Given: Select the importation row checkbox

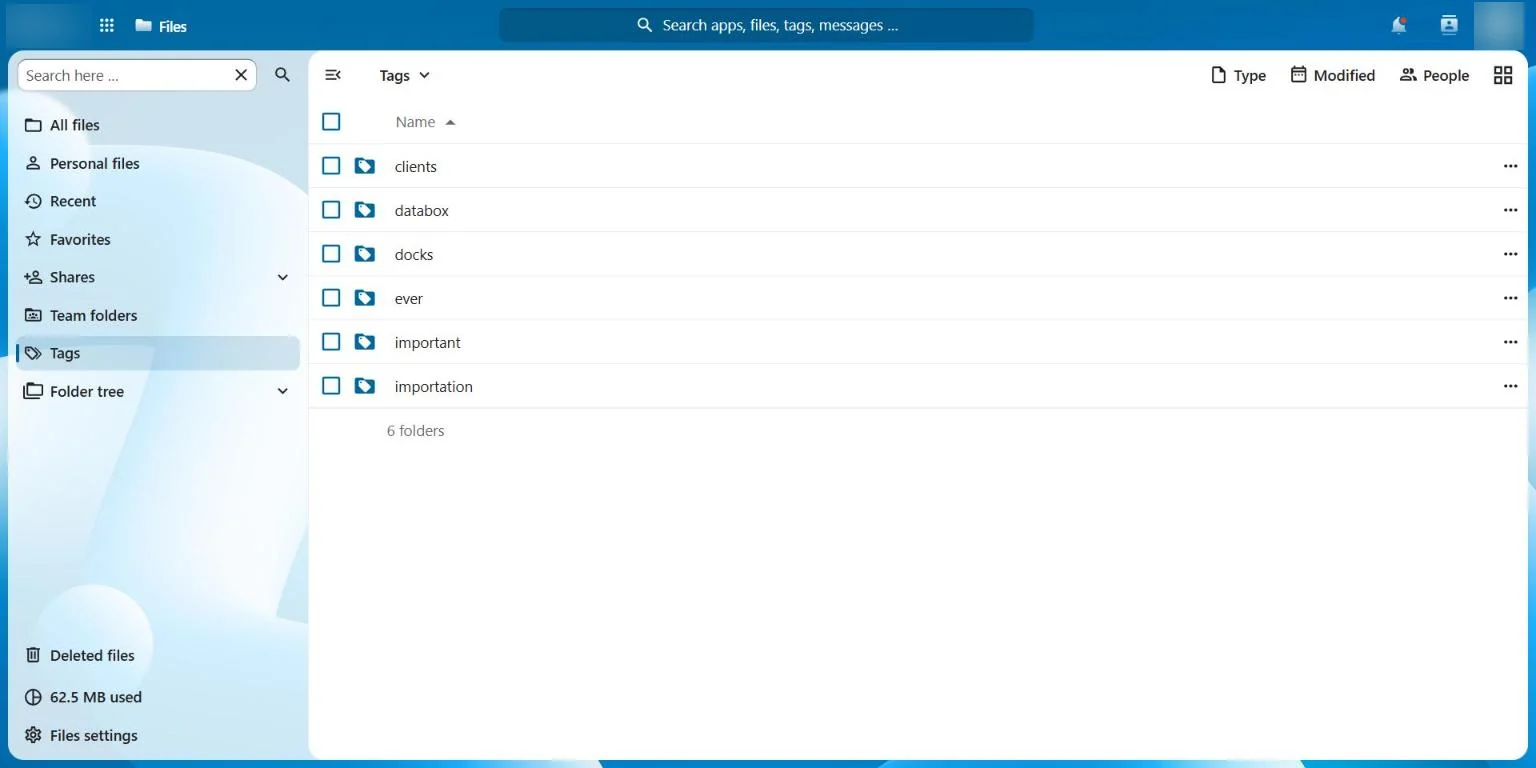Looking at the screenshot, I should point(331,386).
